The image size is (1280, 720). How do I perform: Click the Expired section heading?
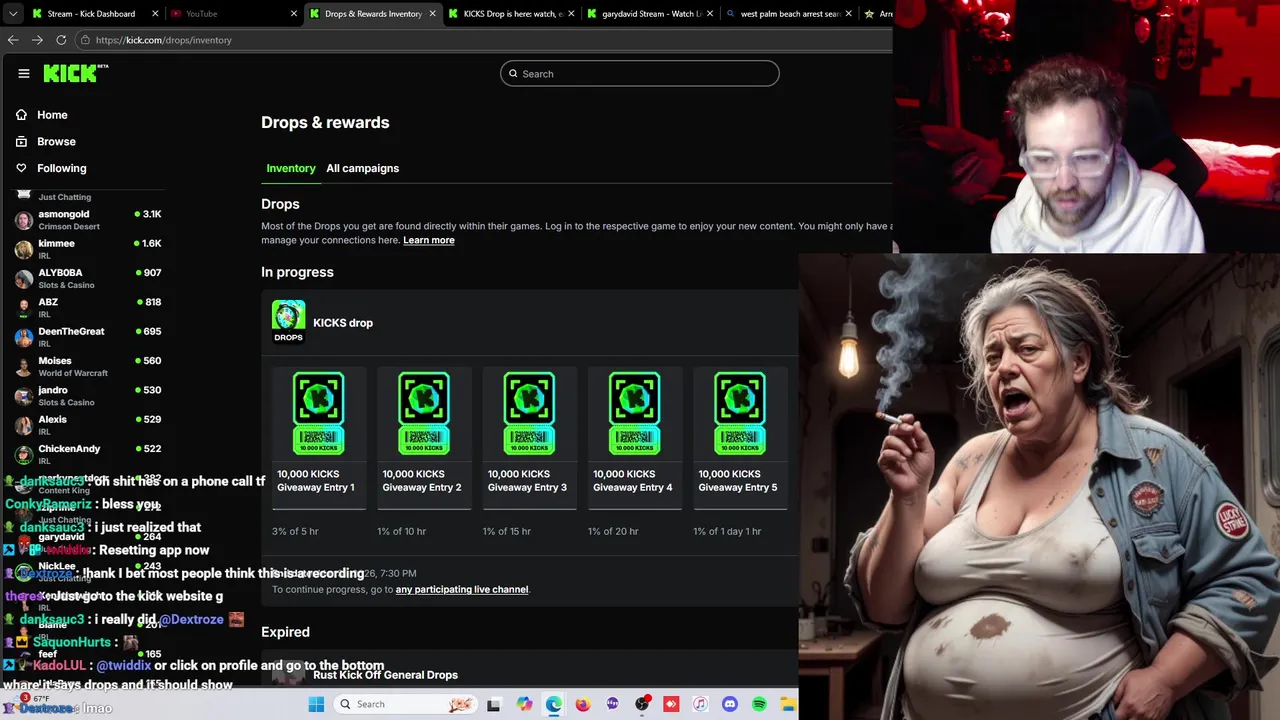click(x=285, y=632)
